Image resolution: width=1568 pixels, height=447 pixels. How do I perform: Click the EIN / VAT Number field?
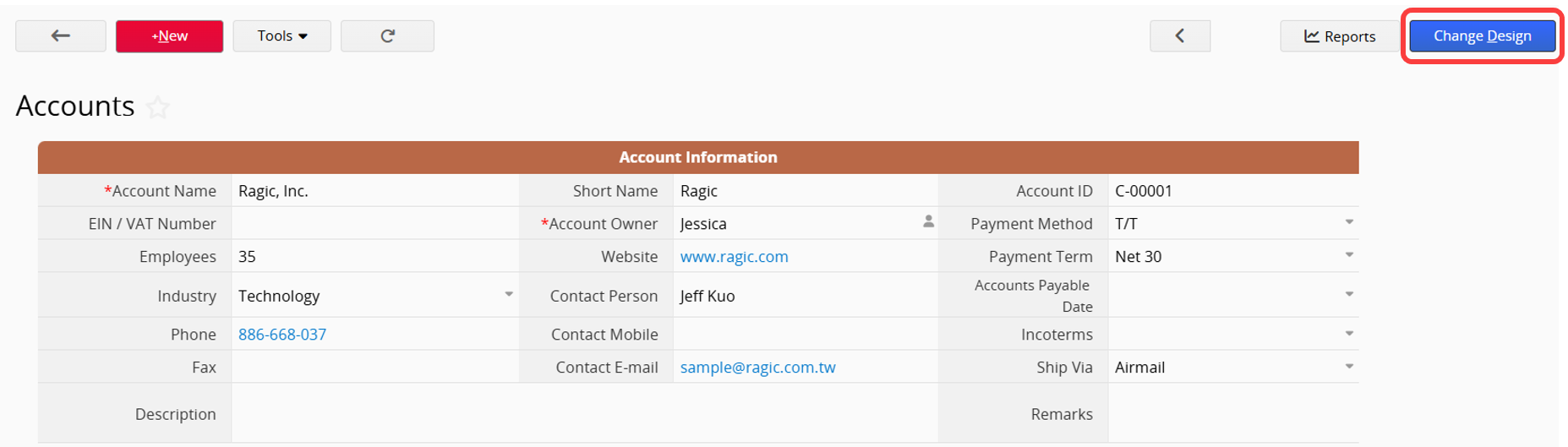click(x=375, y=224)
